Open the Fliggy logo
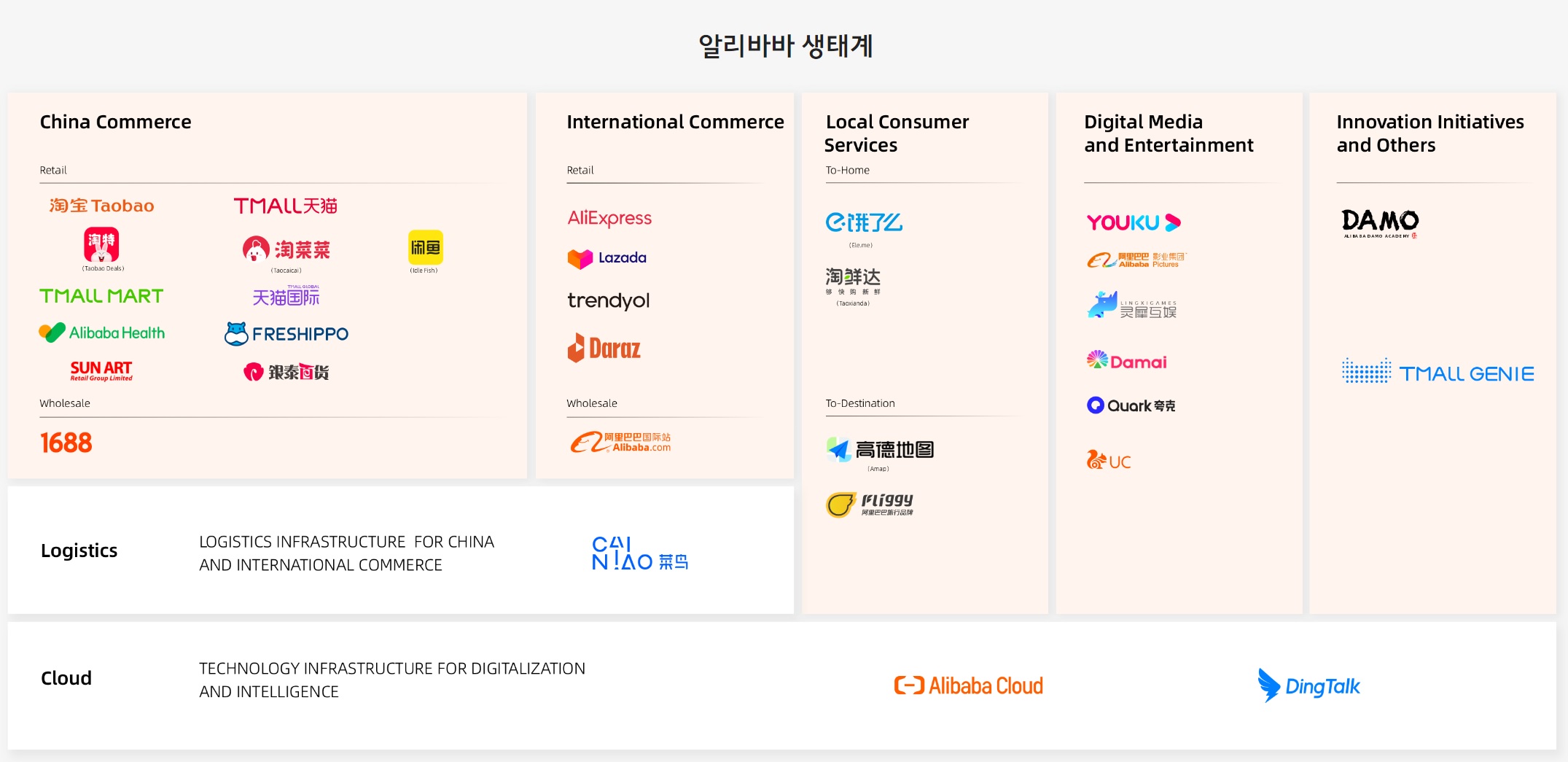 (870, 504)
